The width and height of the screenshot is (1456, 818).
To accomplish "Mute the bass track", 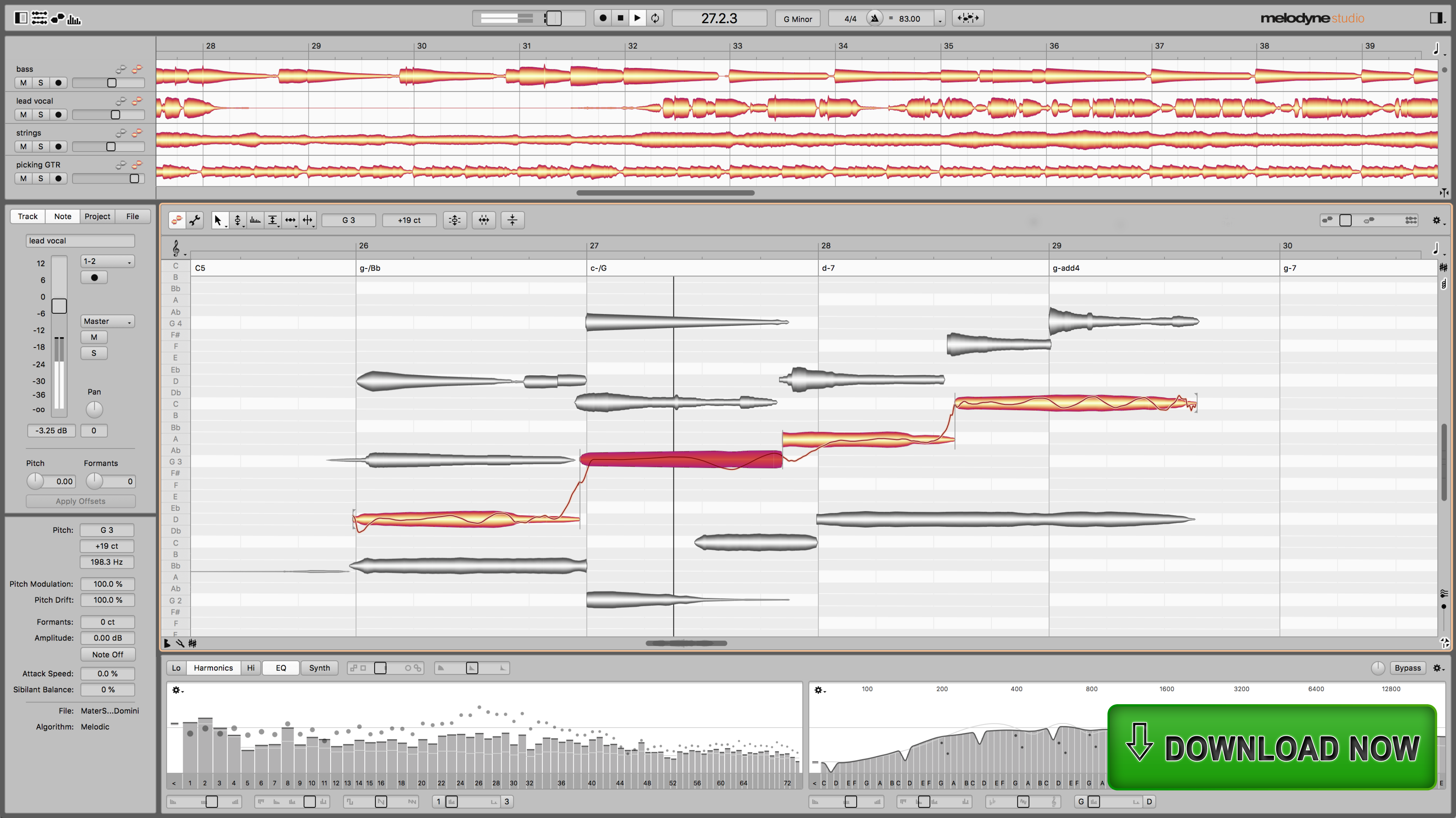I will coord(23,83).
